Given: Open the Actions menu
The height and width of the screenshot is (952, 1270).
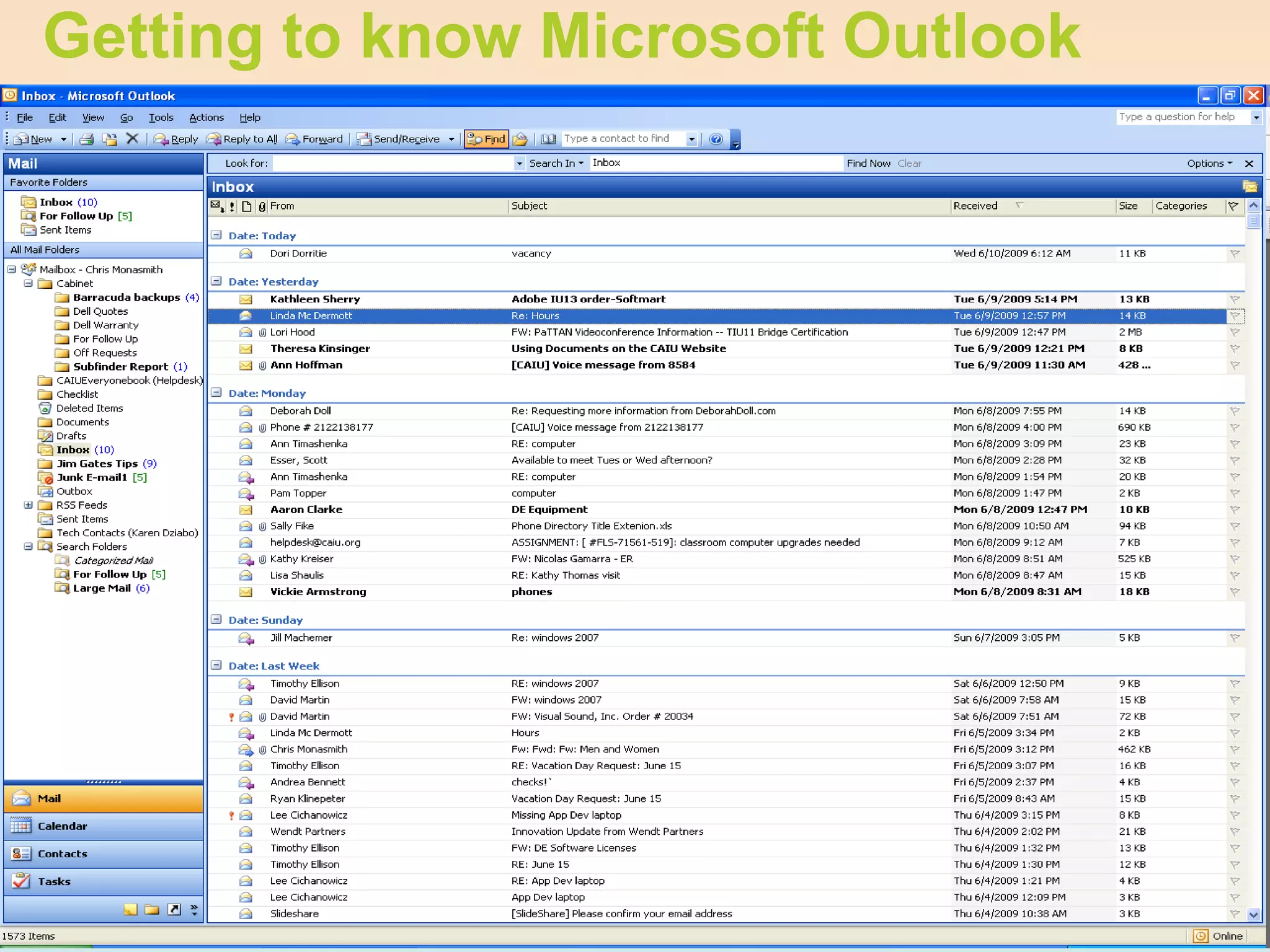Looking at the screenshot, I should pyautogui.click(x=206, y=118).
